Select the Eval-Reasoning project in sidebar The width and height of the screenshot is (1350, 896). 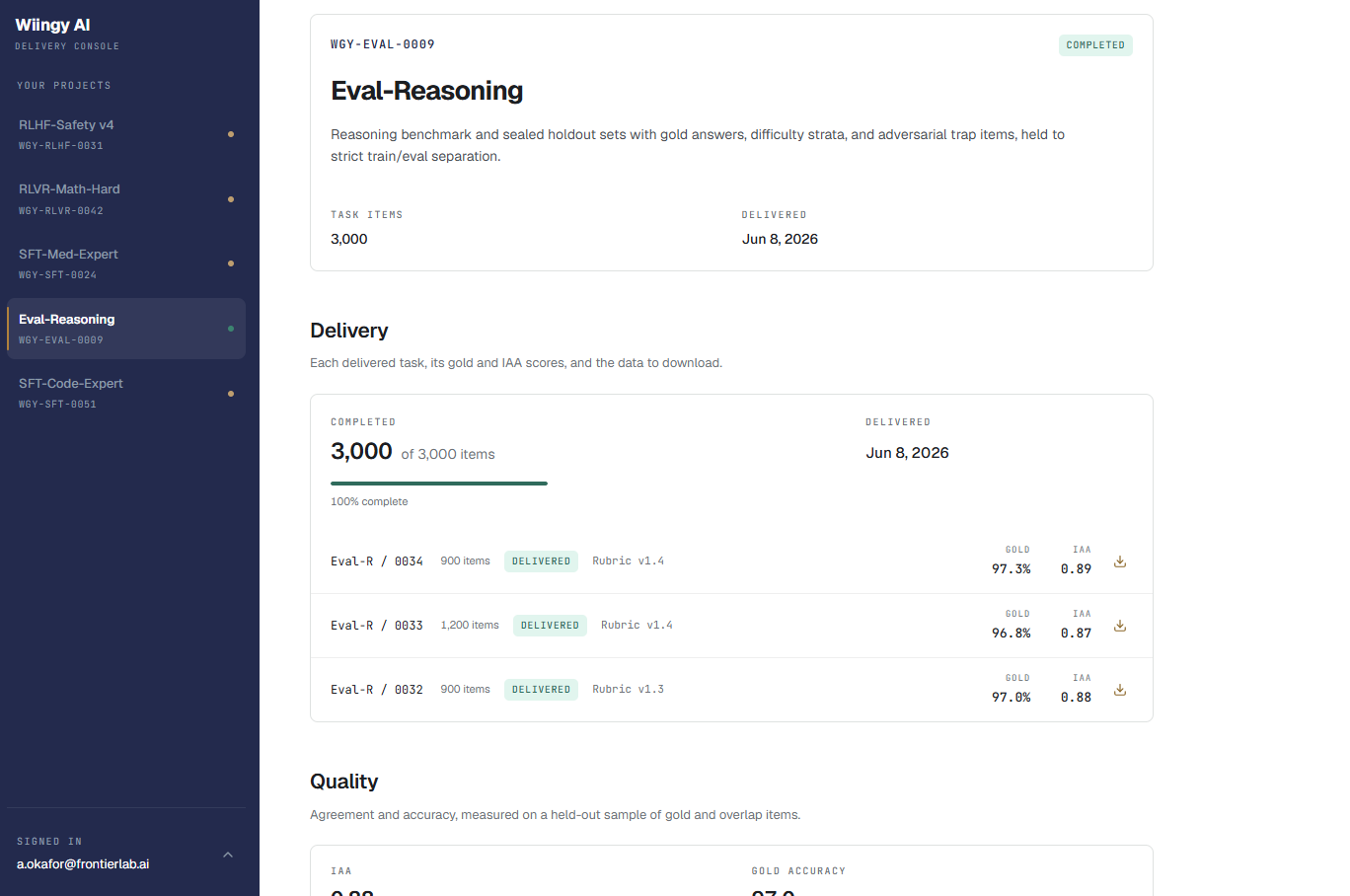(126, 329)
